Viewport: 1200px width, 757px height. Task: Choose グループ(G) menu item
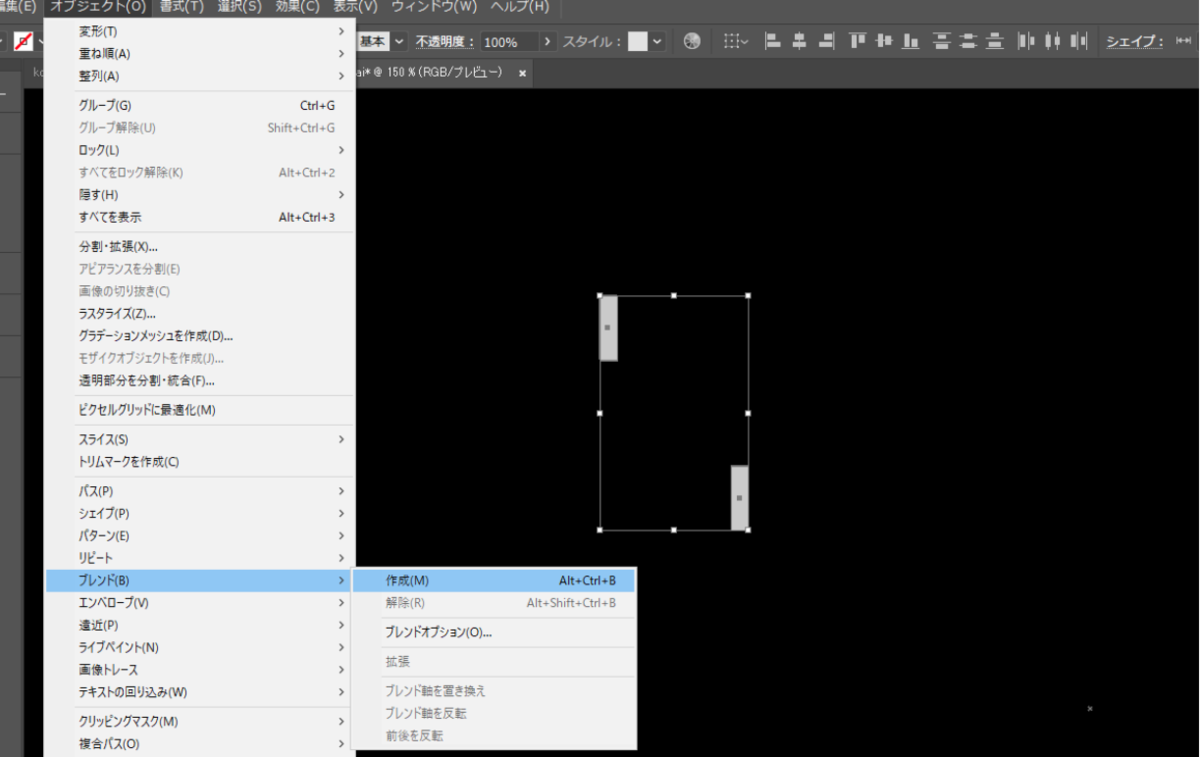click(199, 105)
